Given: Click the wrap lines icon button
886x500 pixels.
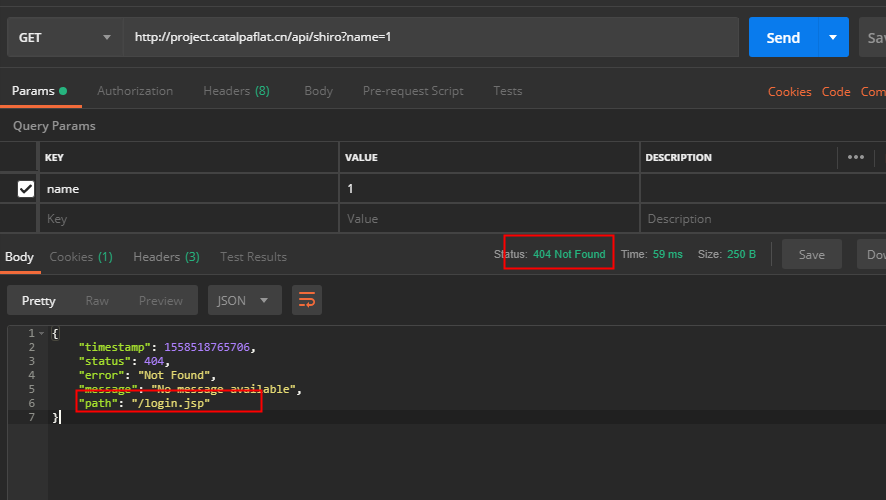Looking at the screenshot, I should point(307,300).
